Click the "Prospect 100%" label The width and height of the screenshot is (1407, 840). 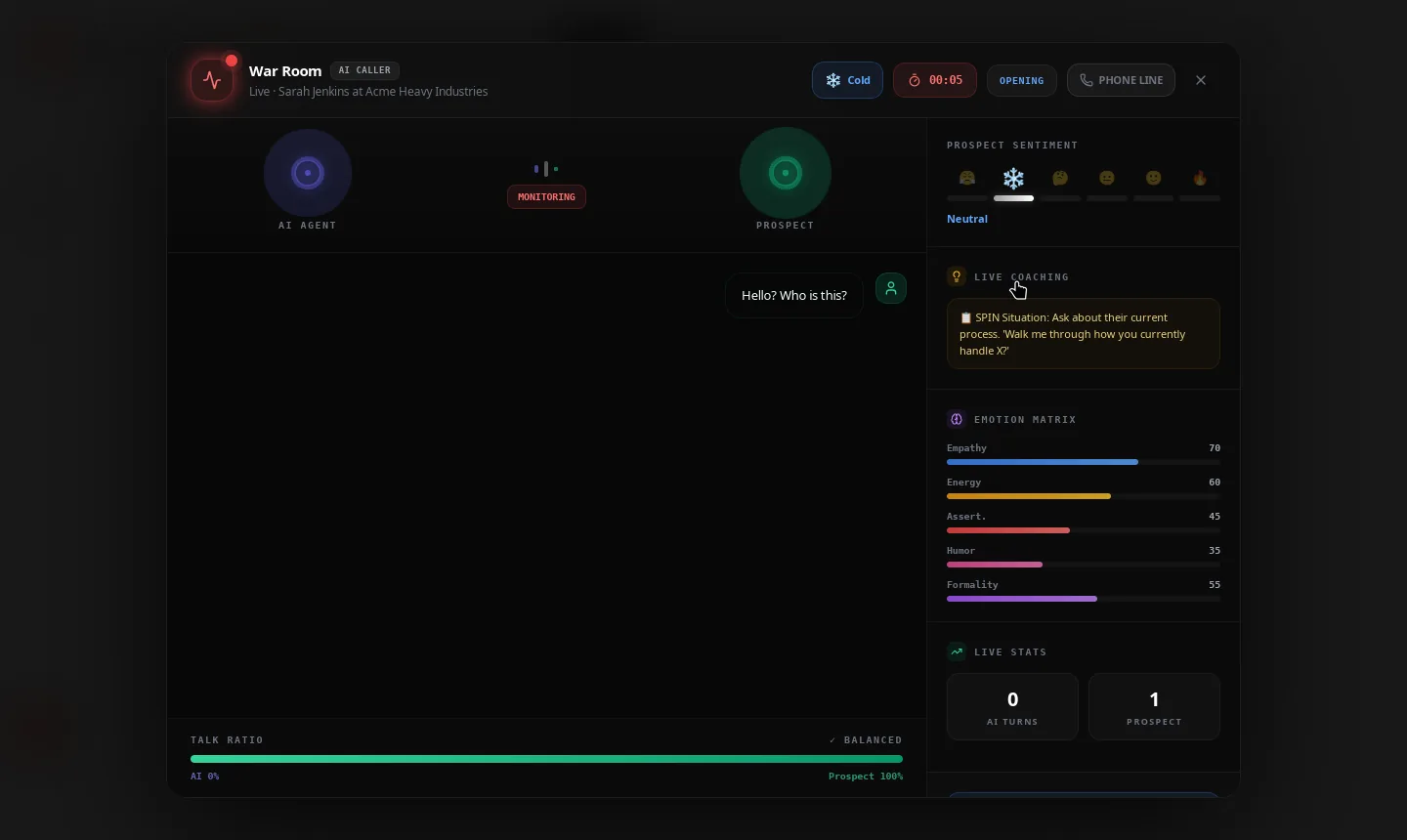866,777
